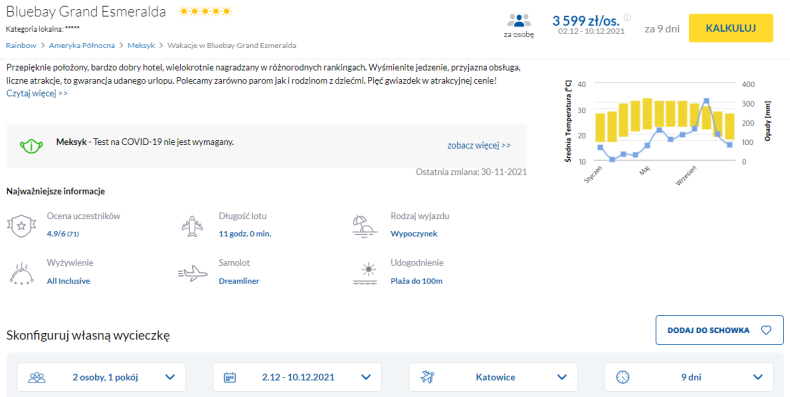790x397 pixels.
Task: Click 'Plaża do 100m' amenity value
Action: point(416,281)
